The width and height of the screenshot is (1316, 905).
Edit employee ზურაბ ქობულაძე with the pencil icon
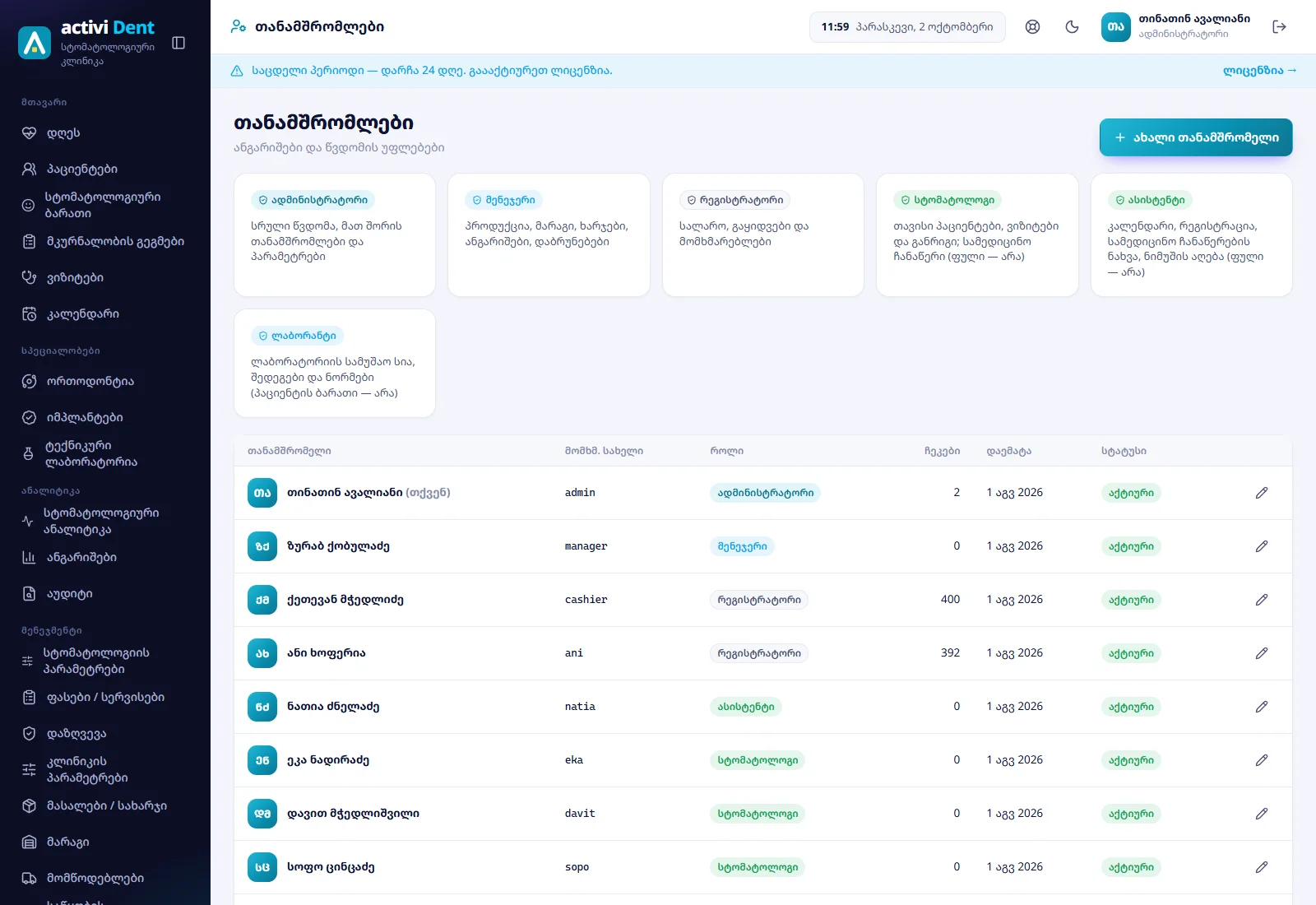(1262, 546)
